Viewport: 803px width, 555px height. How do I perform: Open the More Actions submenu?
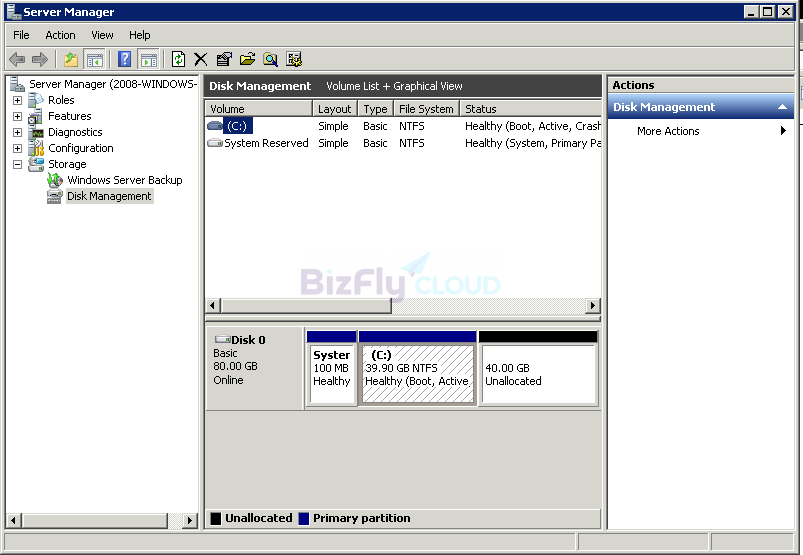click(701, 131)
